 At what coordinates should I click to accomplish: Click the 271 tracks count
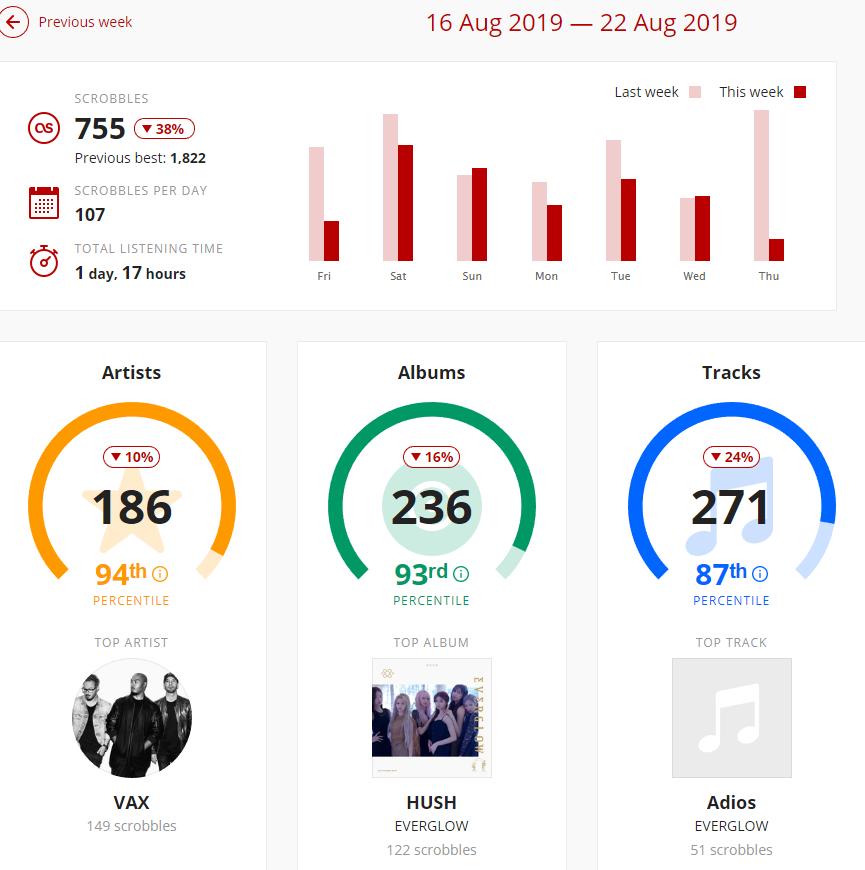click(x=731, y=507)
